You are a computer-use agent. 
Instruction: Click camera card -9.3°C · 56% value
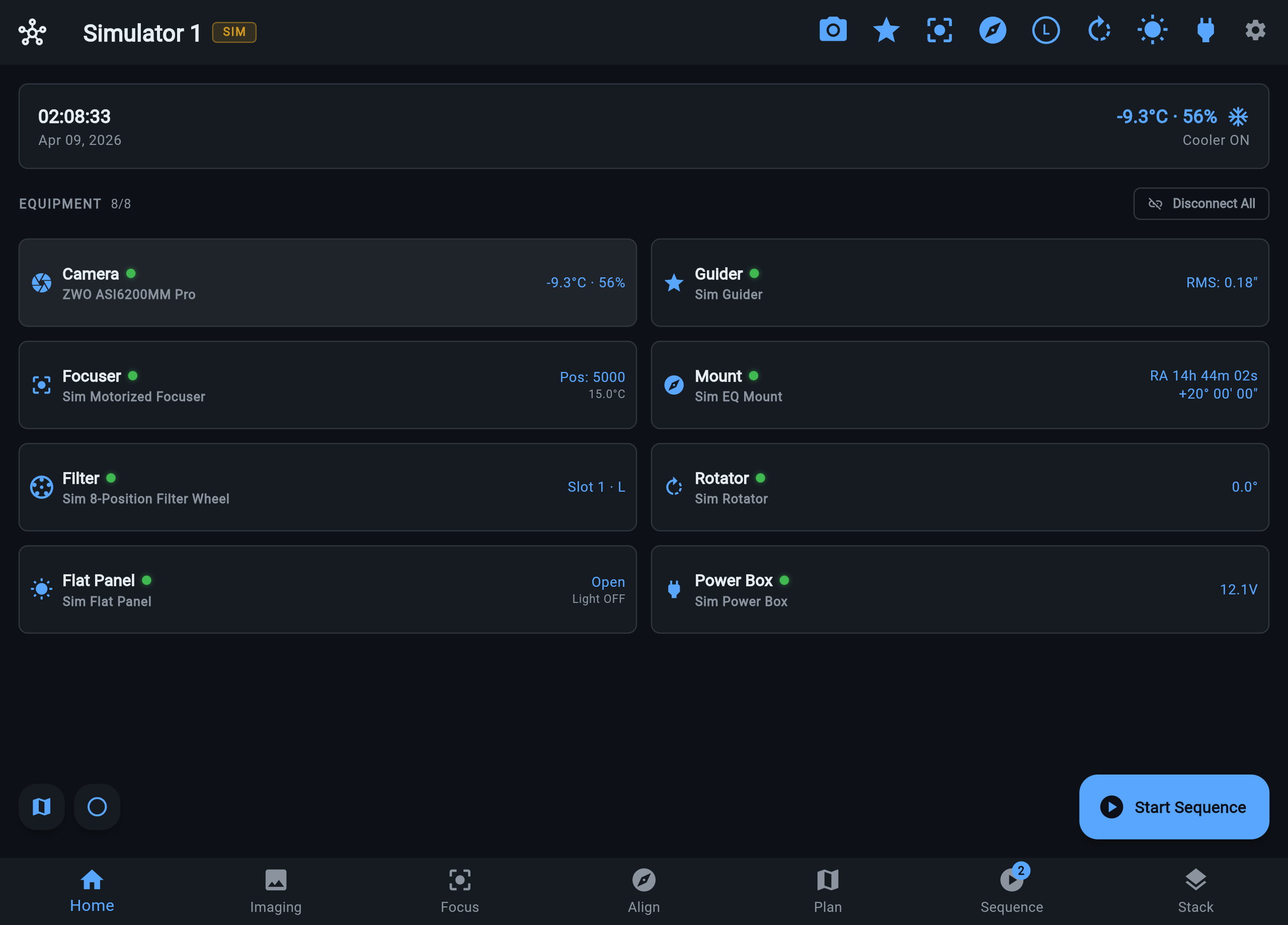tap(586, 282)
